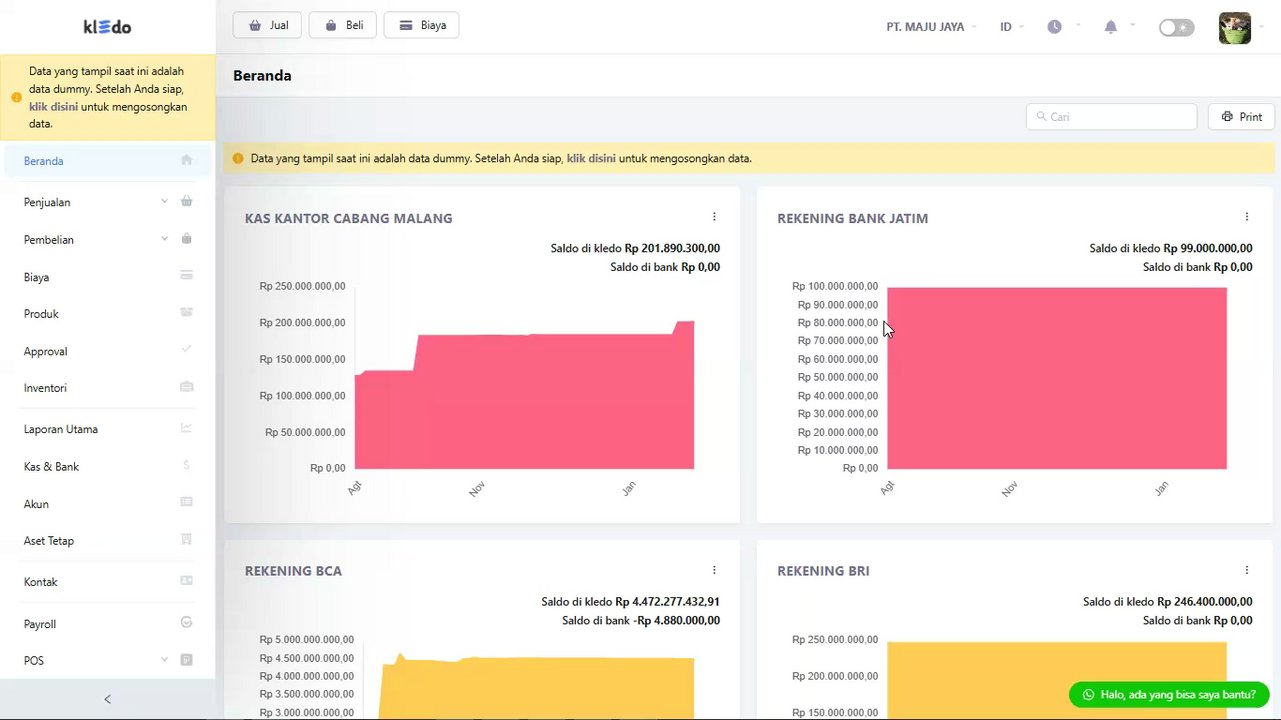This screenshot has width=1281, height=720.
Task: Click the notification bell icon
Action: point(1110,27)
